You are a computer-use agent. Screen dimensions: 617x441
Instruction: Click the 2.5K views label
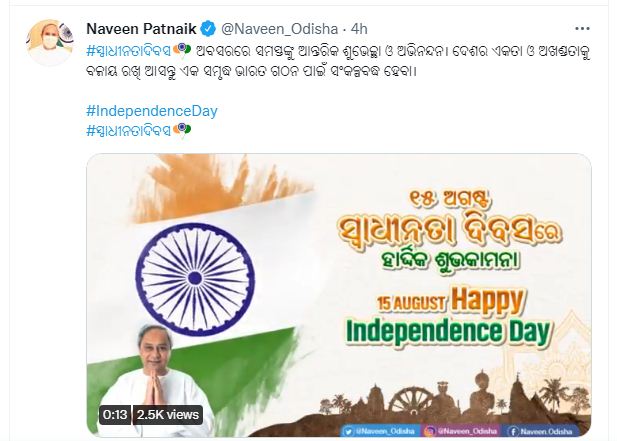[x=168, y=415]
